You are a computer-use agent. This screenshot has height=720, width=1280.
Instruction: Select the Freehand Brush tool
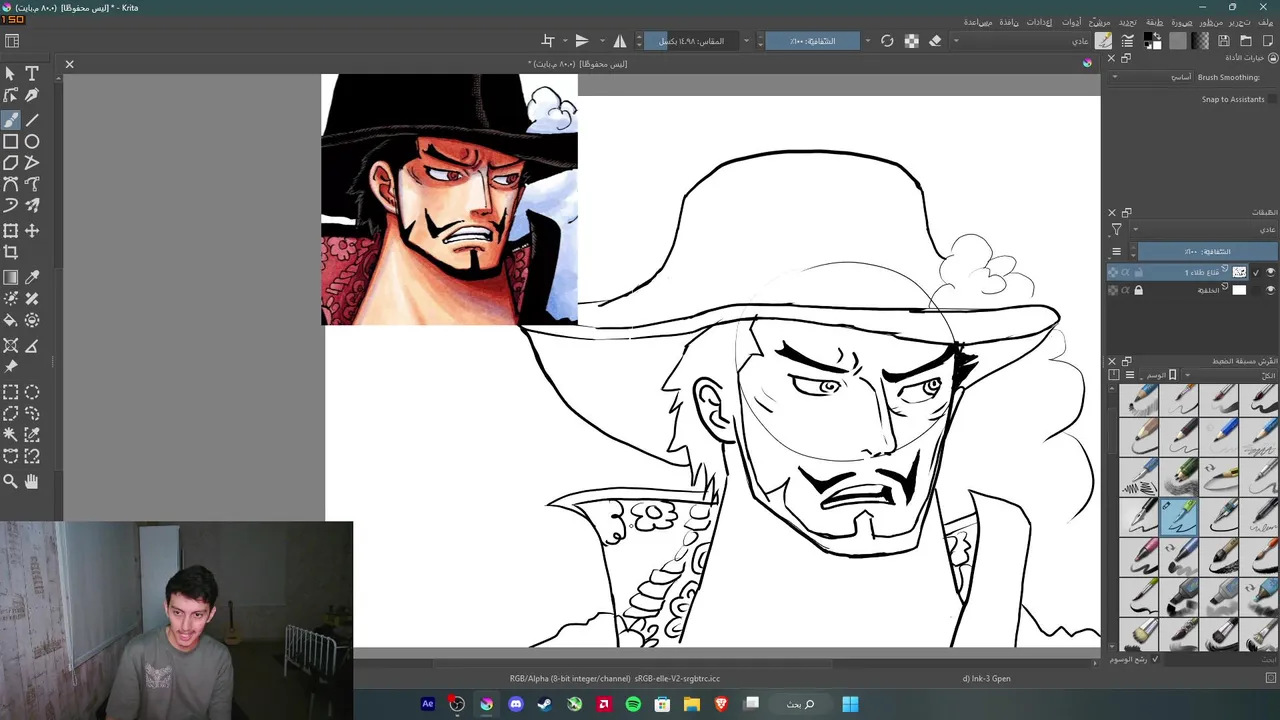point(10,119)
